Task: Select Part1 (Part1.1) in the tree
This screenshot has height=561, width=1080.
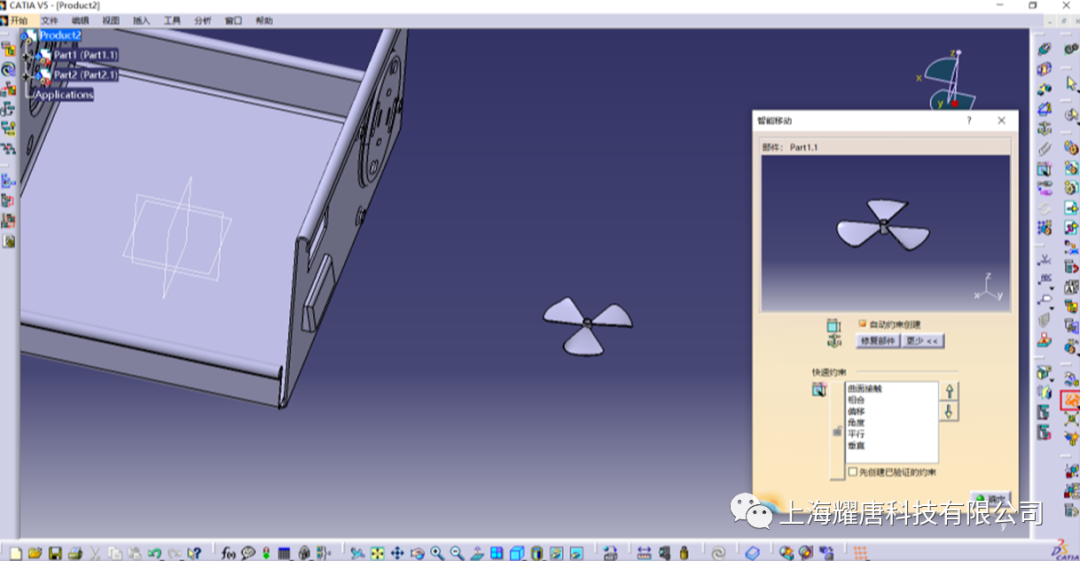Action: pyautogui.click(x=85, y=55)
